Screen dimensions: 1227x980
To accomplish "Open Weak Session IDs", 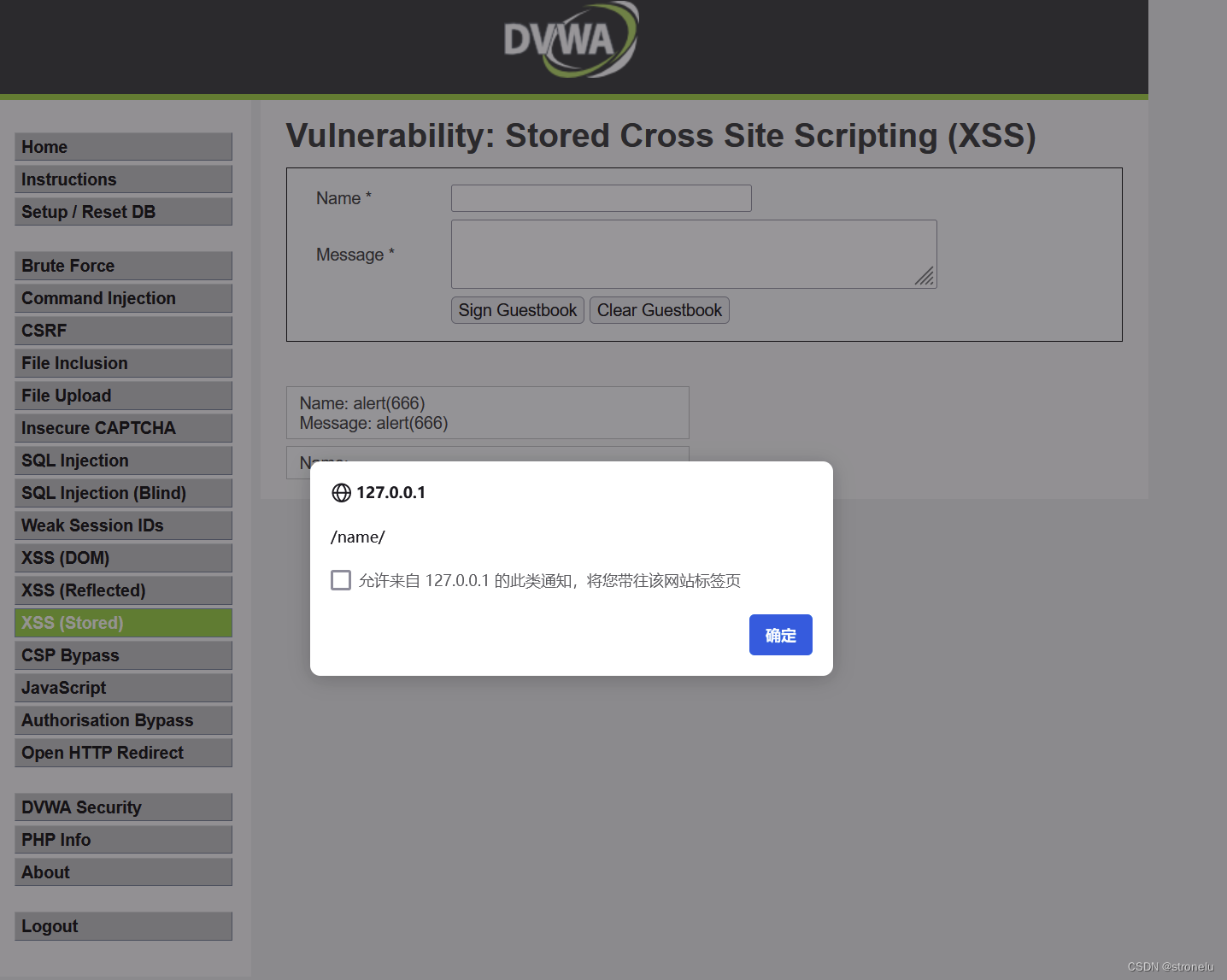I will [123, 525].
